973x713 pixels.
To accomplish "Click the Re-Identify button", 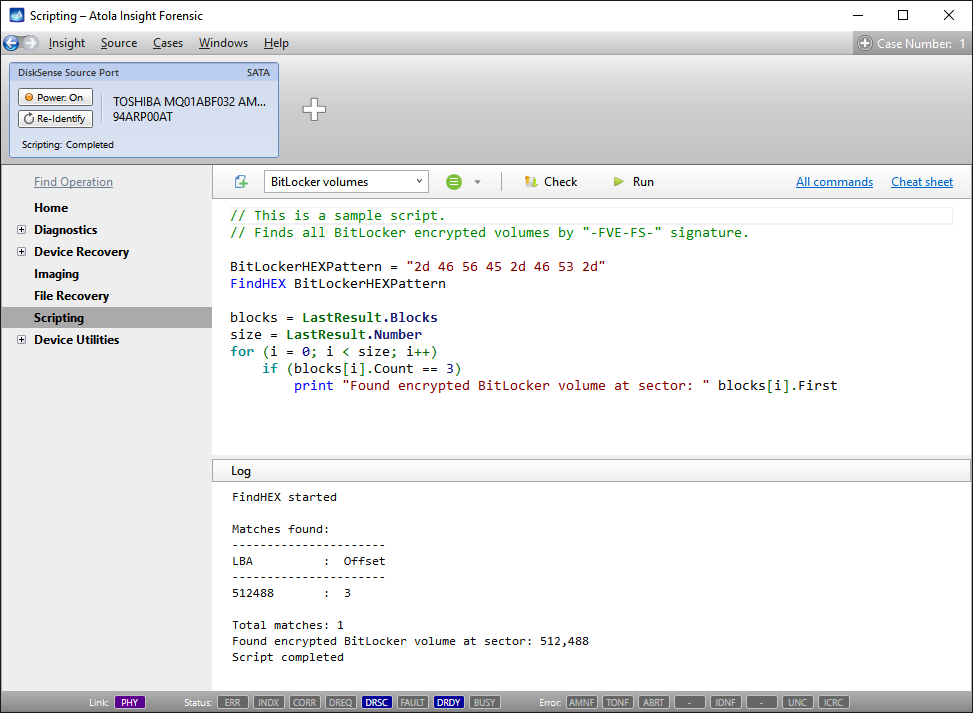I will point(55,119).
